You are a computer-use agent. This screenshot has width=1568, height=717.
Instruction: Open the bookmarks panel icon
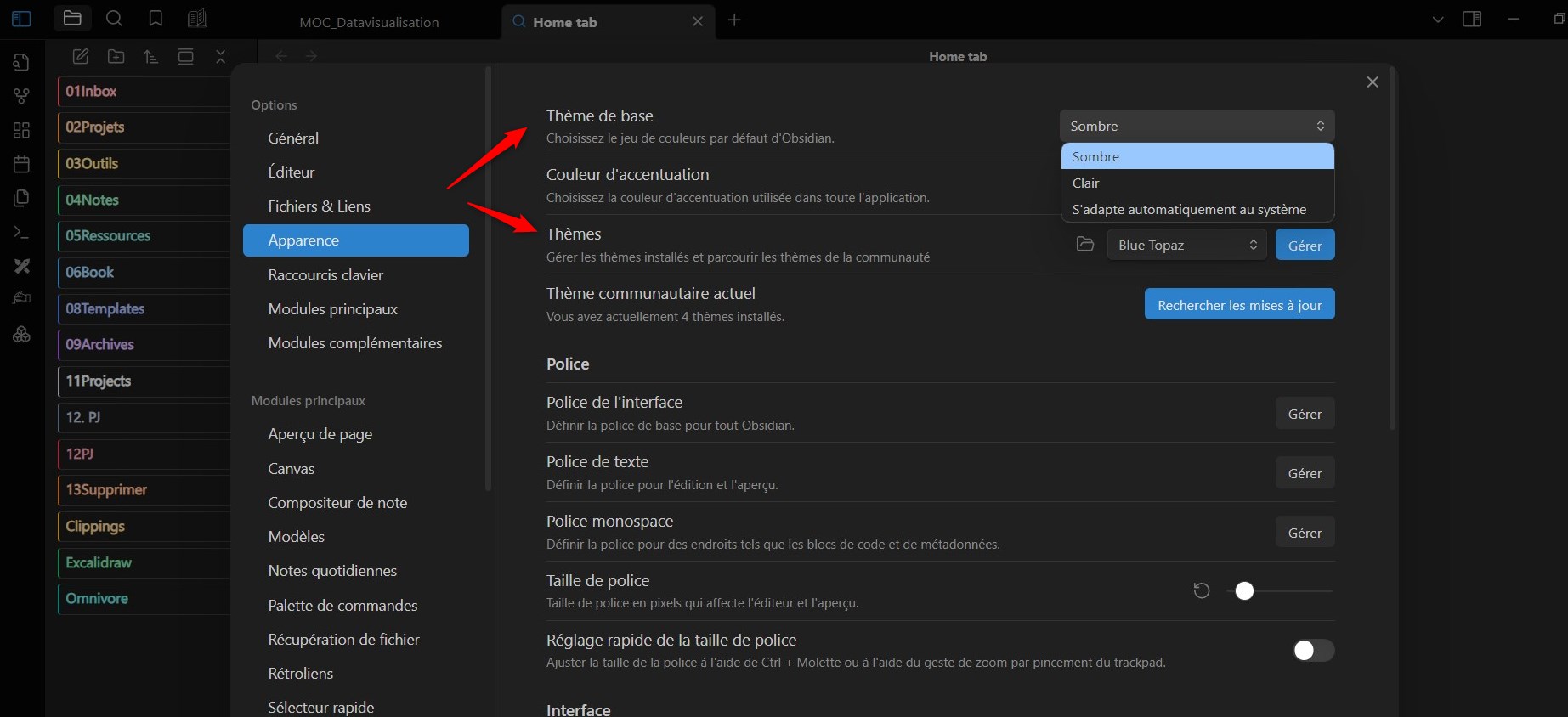[156, 19]
